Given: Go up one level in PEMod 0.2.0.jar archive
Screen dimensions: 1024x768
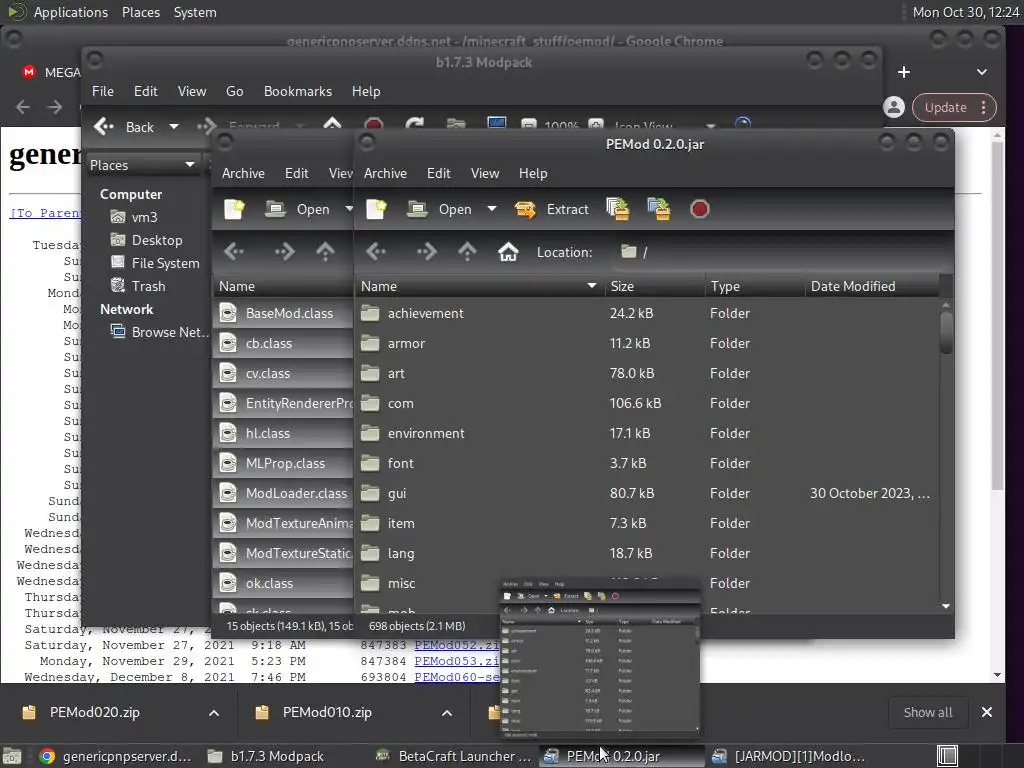Looking at the screenshot, I should 467,252.
